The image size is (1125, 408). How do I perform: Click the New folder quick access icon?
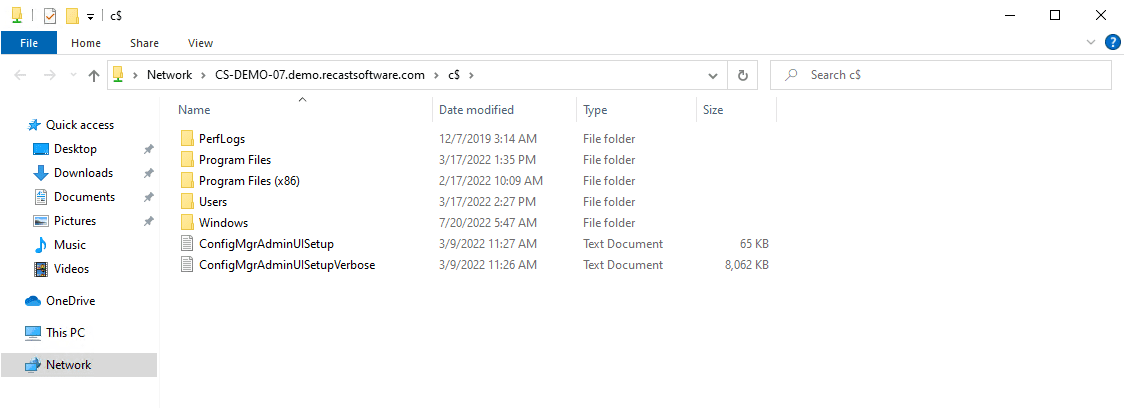pyautogui.click(x=72, y=16)
